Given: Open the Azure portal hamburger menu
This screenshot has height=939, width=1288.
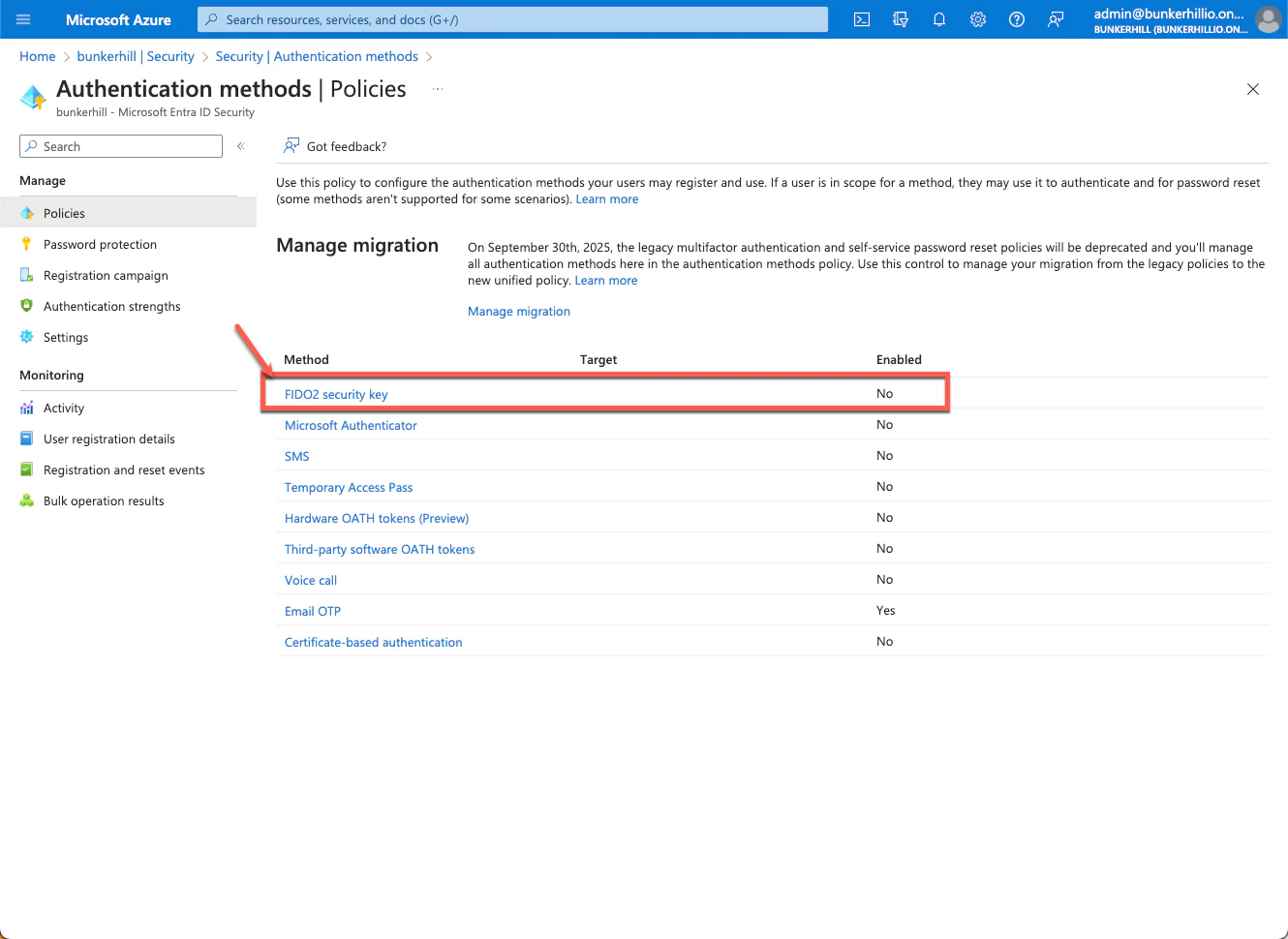Looking at the screenshot, I should [23, 19].
